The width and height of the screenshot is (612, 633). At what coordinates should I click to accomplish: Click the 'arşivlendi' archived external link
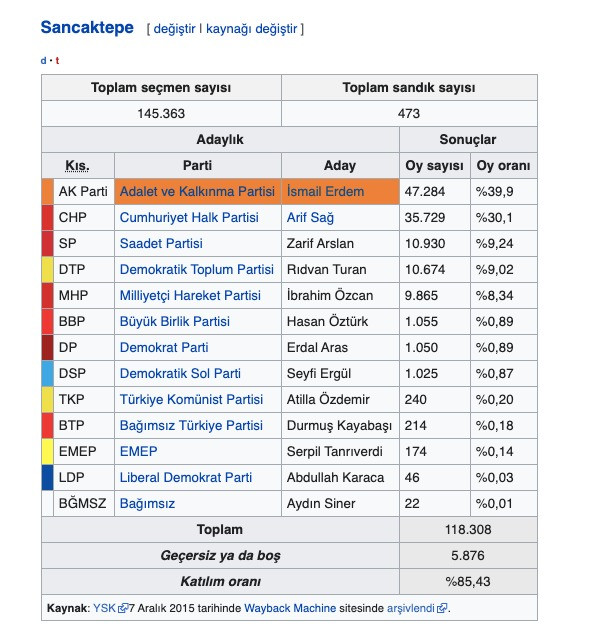[x=409, y=607]
